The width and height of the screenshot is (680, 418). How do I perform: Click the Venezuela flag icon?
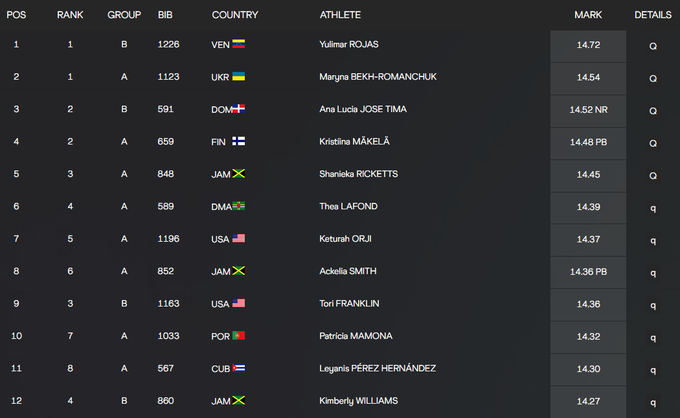point(239,45)
